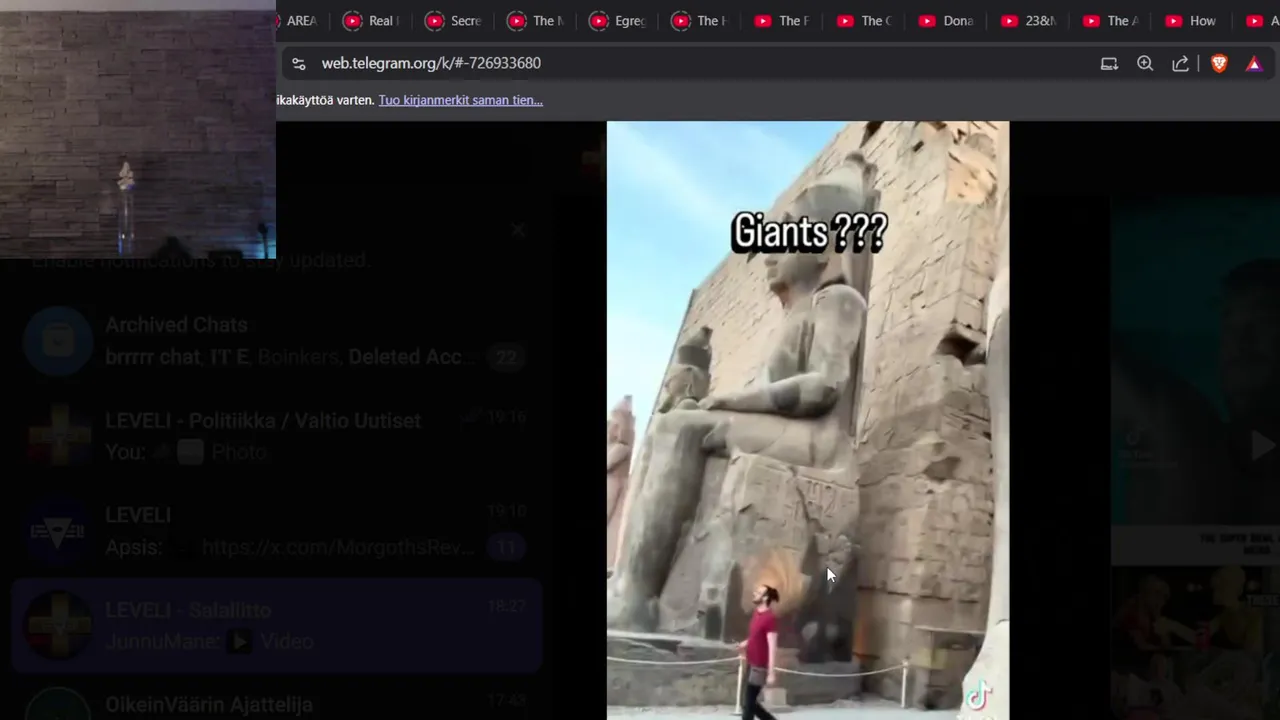The image size is (1280, 720).
Task: Switch to the 'Egreg' browser tab
Action: pos(617,20)
